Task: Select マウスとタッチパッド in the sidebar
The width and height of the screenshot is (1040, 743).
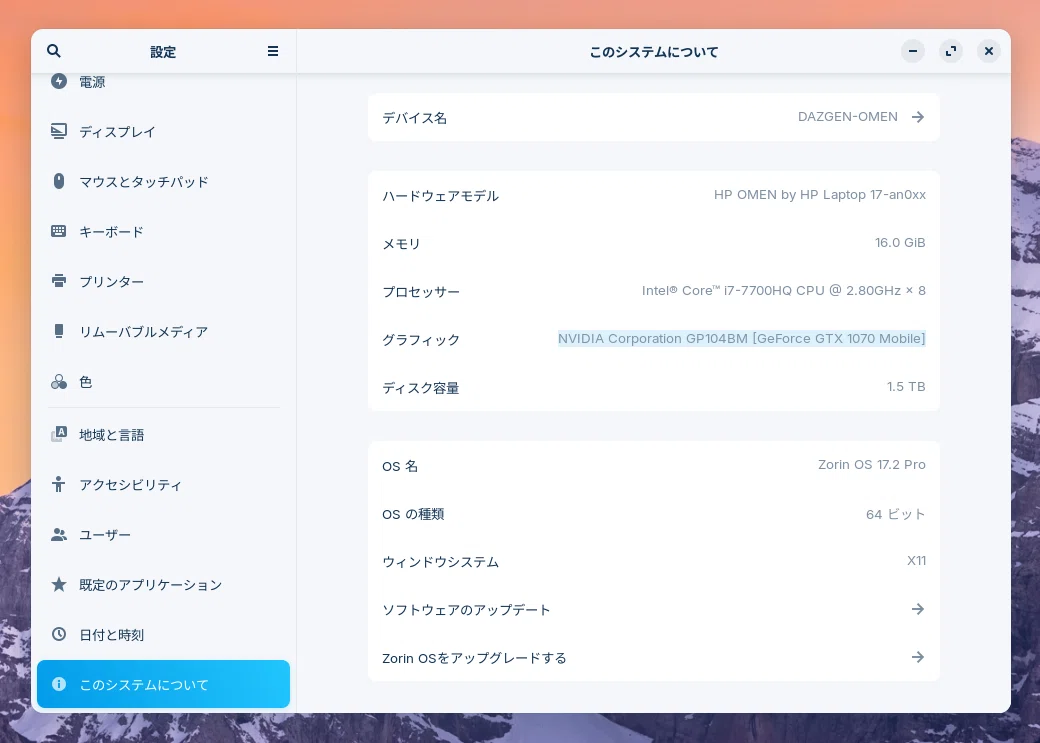Action: (163, 181)
